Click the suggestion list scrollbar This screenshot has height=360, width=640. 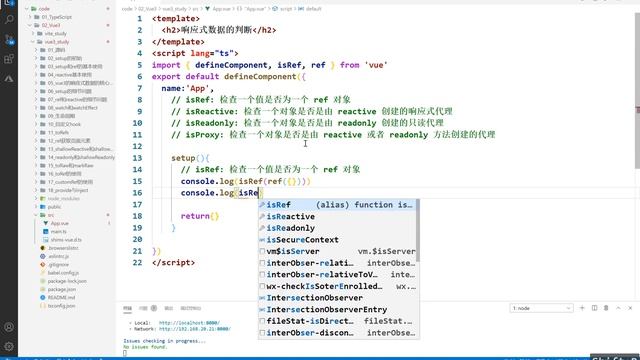tap(418, 231)
